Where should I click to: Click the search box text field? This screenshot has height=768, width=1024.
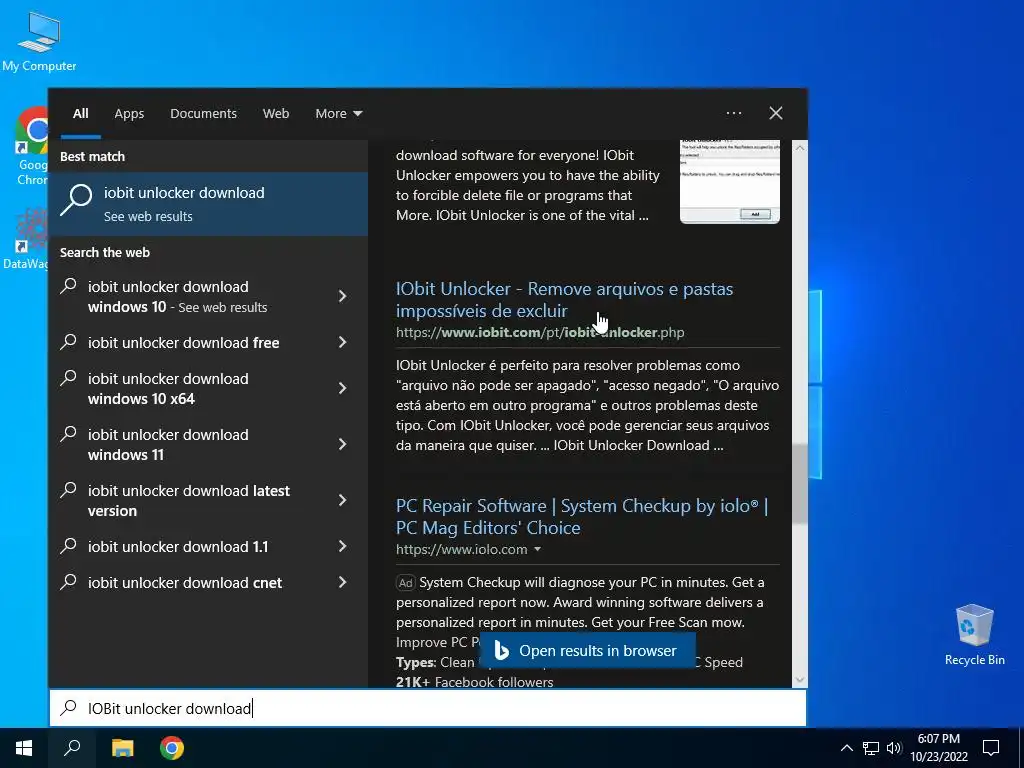point(428,708)
